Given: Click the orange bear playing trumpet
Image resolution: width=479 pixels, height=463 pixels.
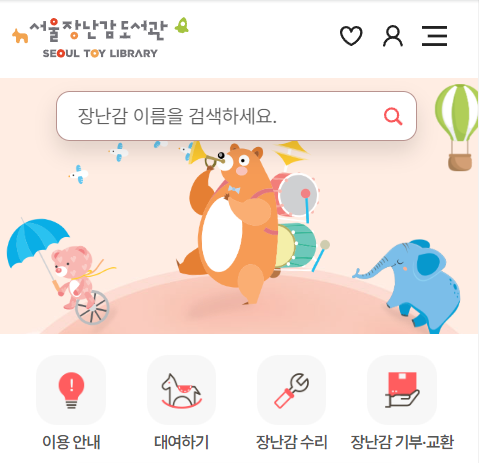Looking at the screenshot, I should click(x=235, y=223).
